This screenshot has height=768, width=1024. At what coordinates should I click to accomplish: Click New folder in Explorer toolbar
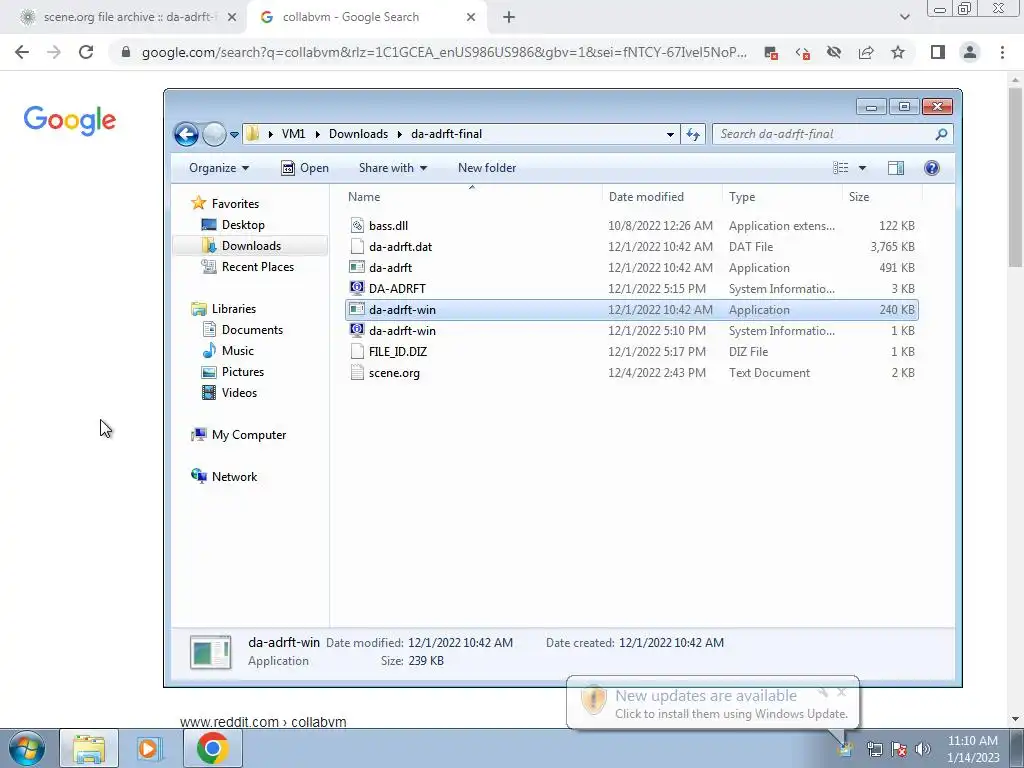[487, 168]
